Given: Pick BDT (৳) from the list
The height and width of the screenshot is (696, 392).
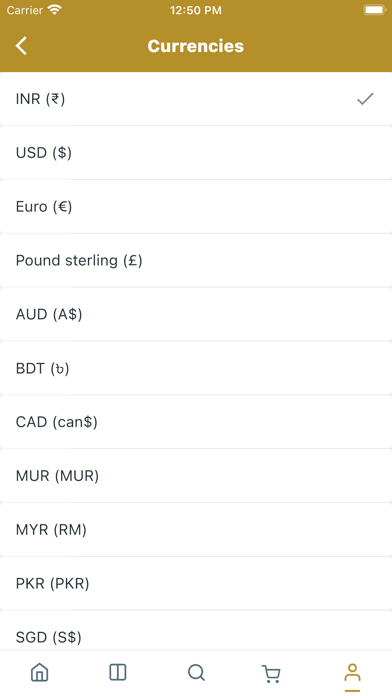Looking at the screenshot, I should 196,368.
